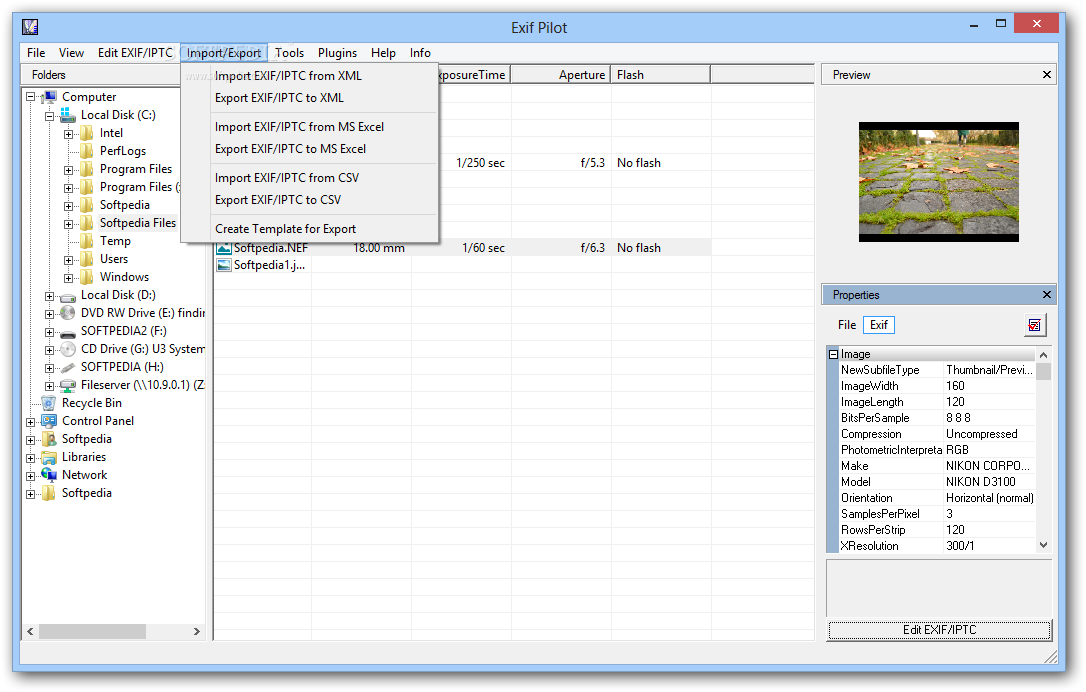The height and width of the screenshot is (692, 1086).
Task: Open the Edit EXIF/IPTC menu
Action: coord(135,53)
